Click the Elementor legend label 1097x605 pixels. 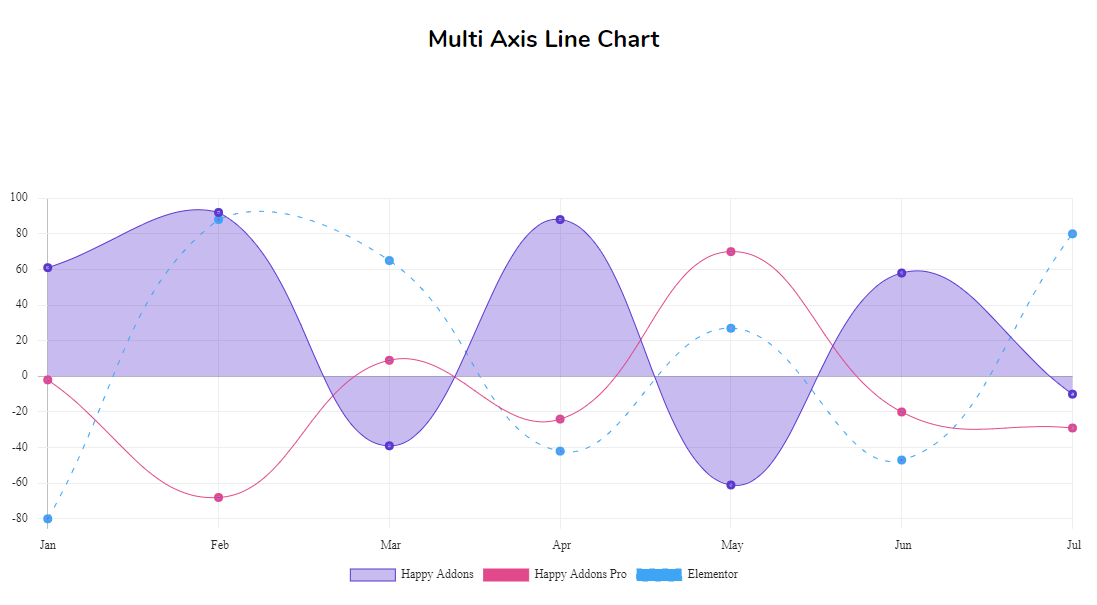point(712,574)
